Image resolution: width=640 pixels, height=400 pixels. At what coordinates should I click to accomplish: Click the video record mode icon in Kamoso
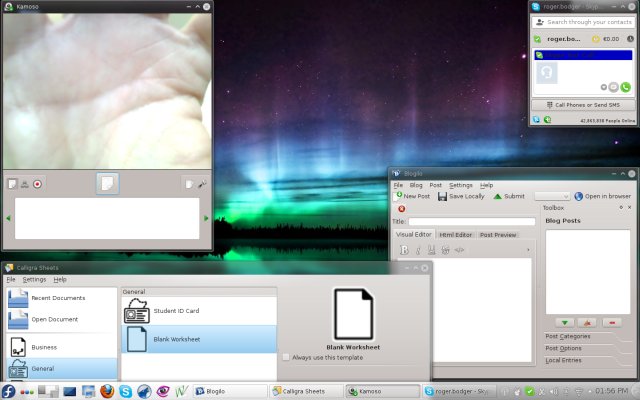pyautogui.click(x=38, y=184)
